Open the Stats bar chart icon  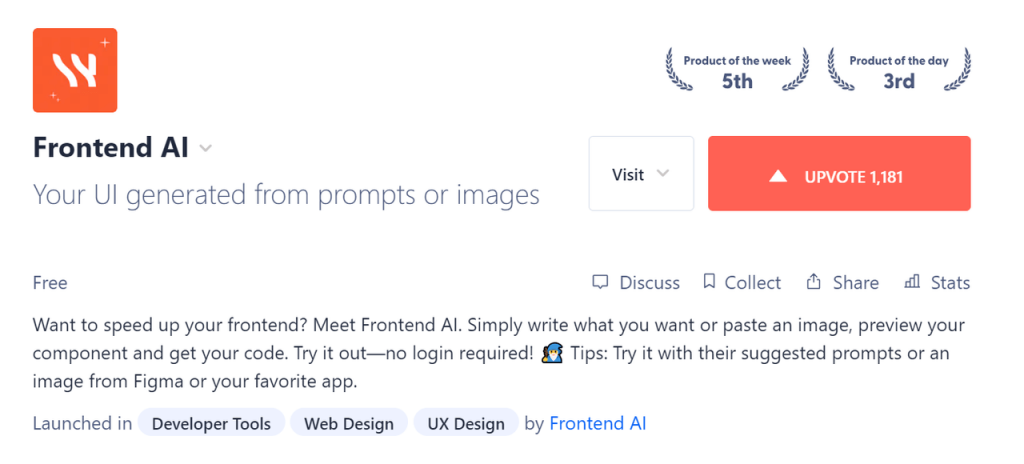pyautogui.click(x=912, y=282)
